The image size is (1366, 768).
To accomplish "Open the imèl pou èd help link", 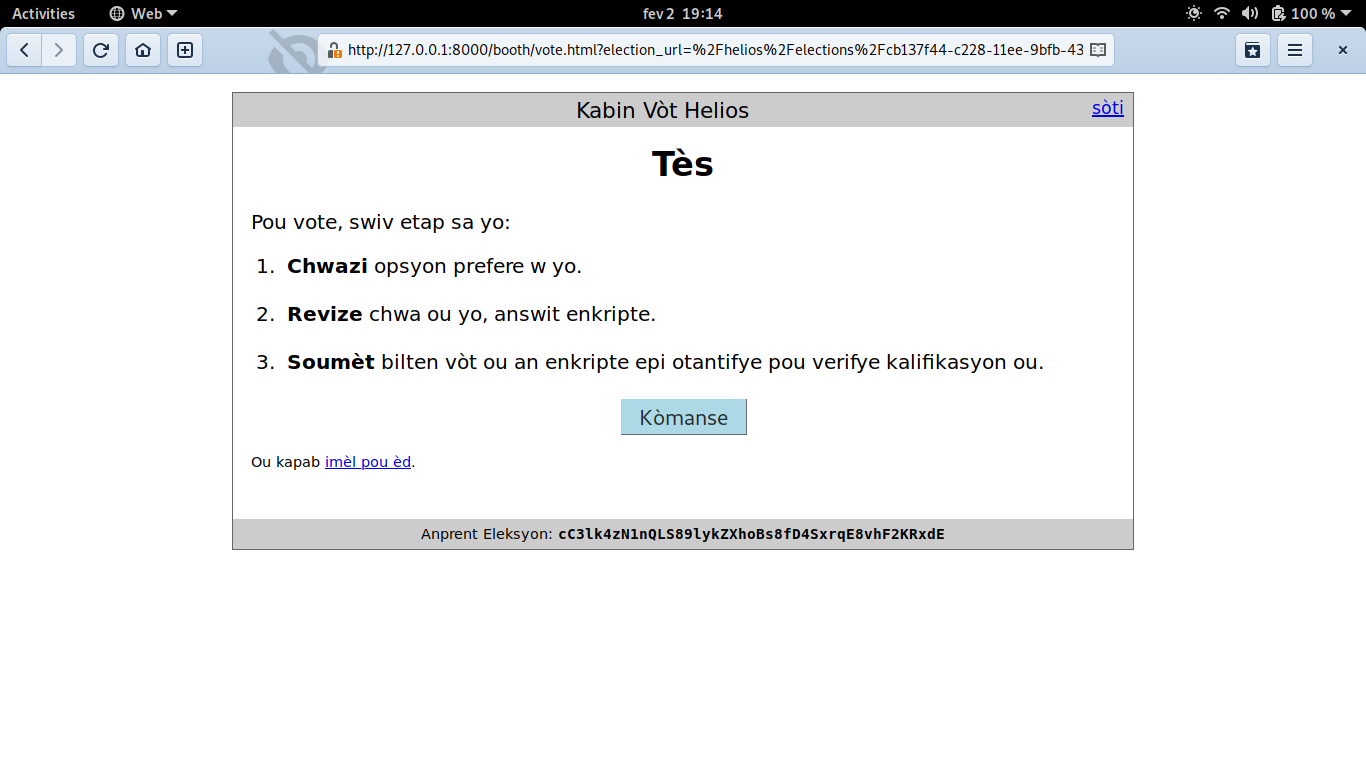I will point(368,462).
